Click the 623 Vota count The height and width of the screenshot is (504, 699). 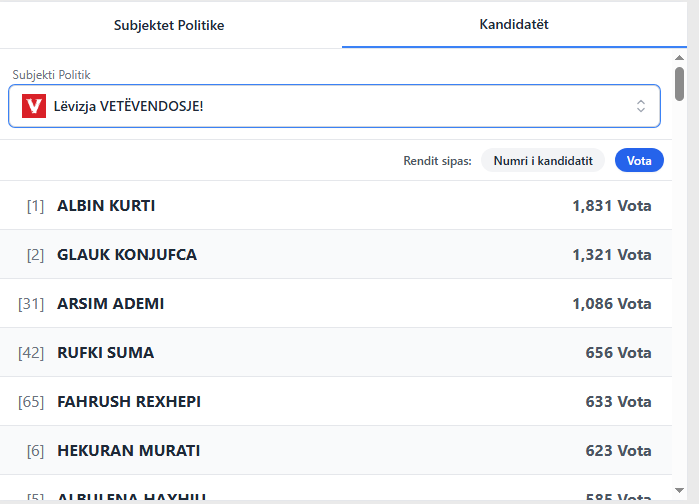618,450
